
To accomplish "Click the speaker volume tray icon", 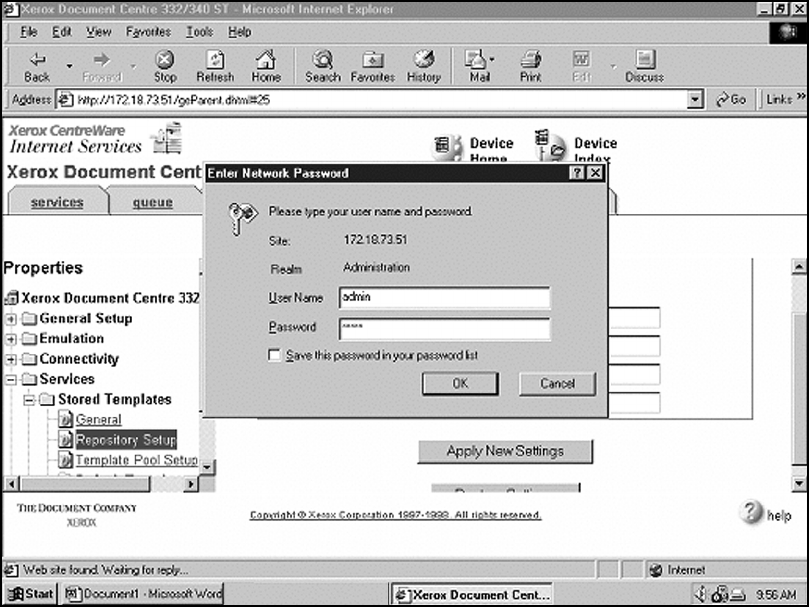I will coord(701,594).
